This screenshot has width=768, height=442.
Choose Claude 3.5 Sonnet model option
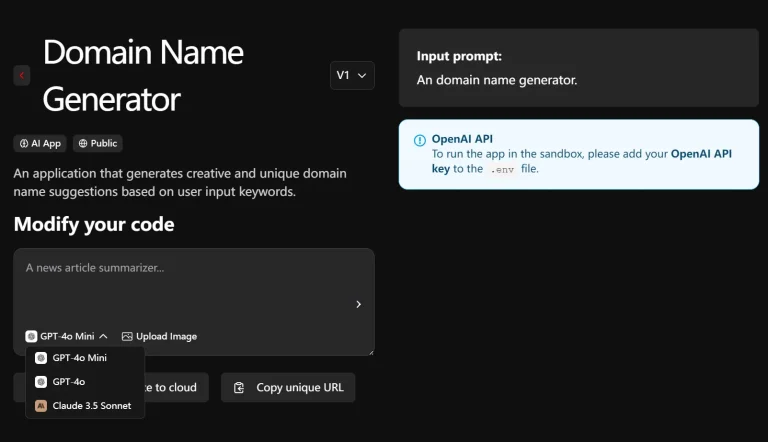85,406
